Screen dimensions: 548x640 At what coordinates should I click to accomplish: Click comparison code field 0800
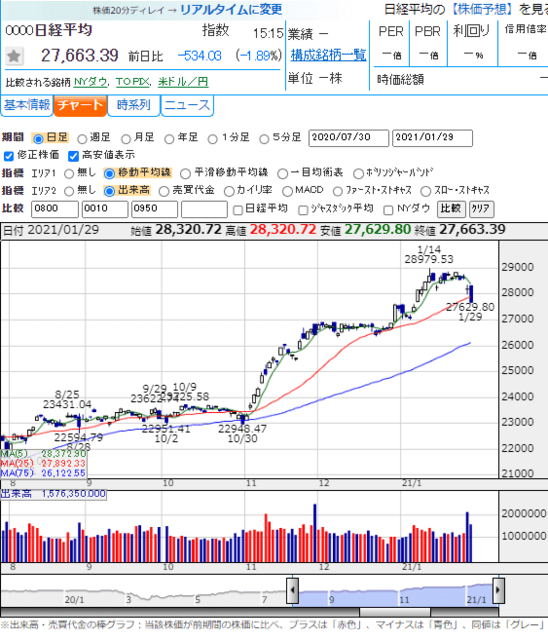pyautogui.click(x=55, y=209)
